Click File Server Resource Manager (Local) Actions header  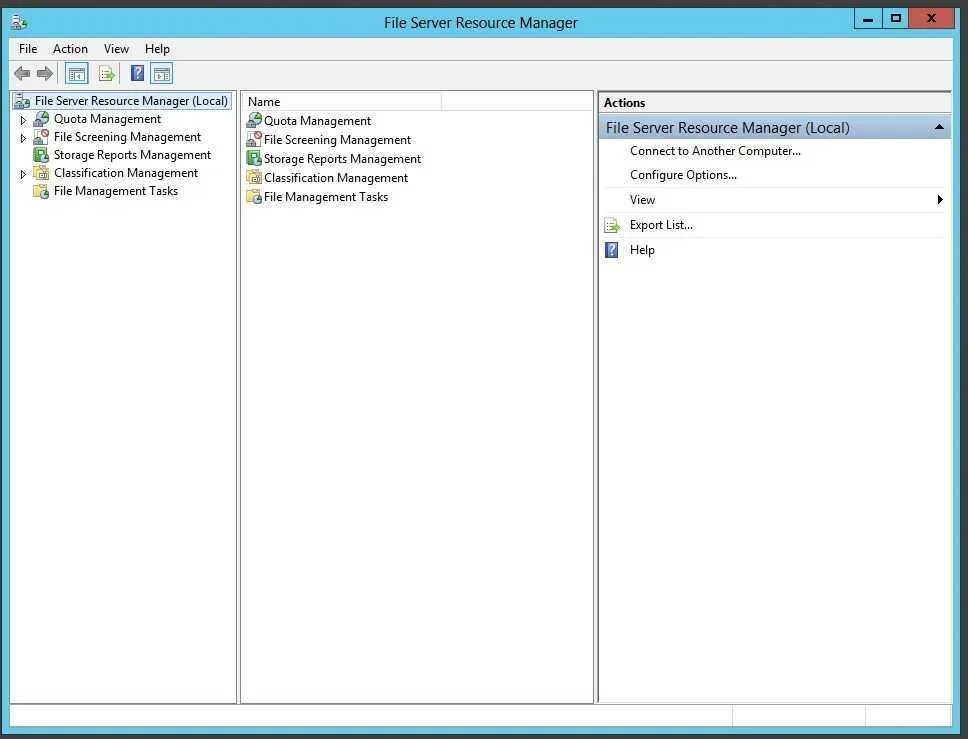click(774, 127)
